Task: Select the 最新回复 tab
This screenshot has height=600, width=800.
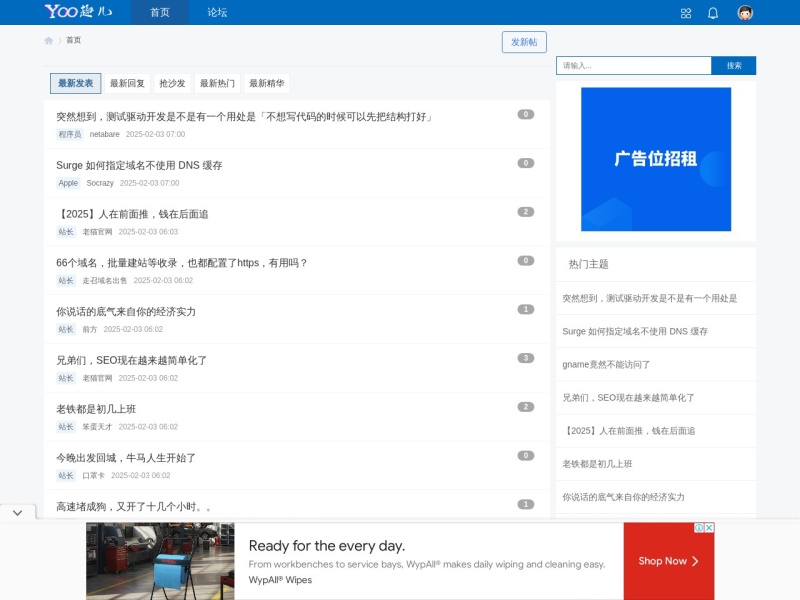Action: pos(127,83)
